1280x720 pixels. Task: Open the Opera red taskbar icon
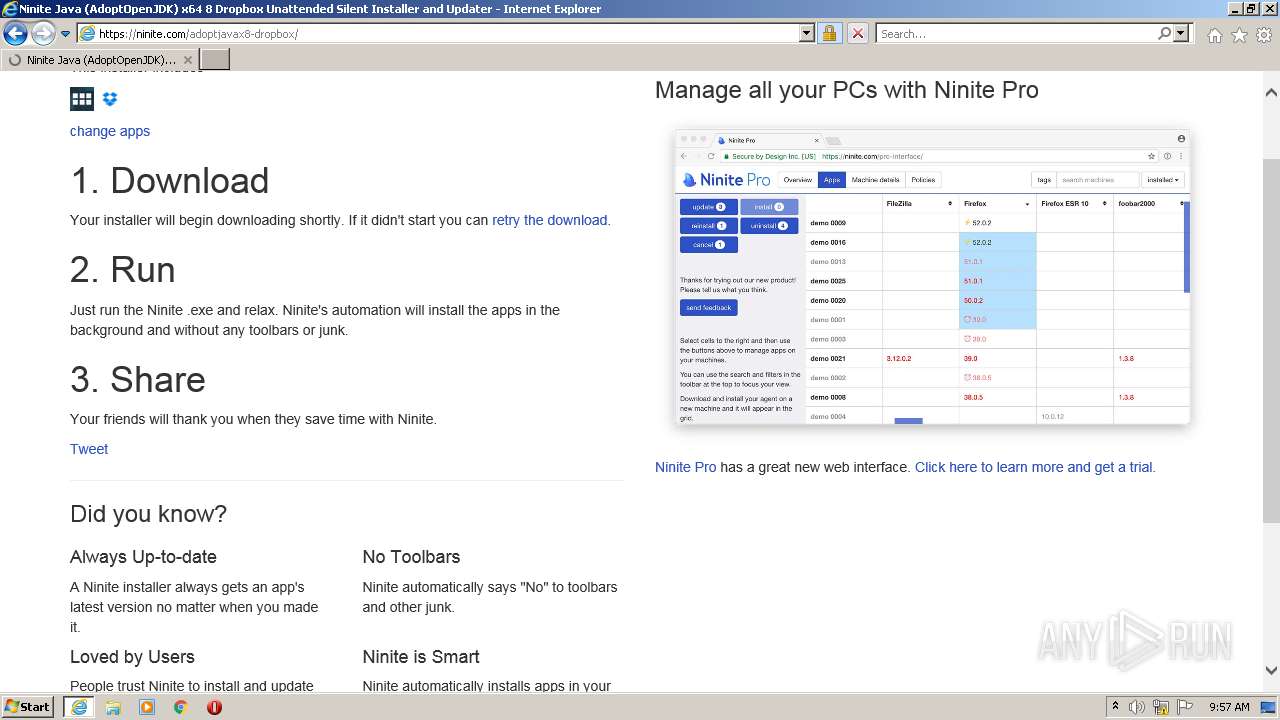coord(214,707)
